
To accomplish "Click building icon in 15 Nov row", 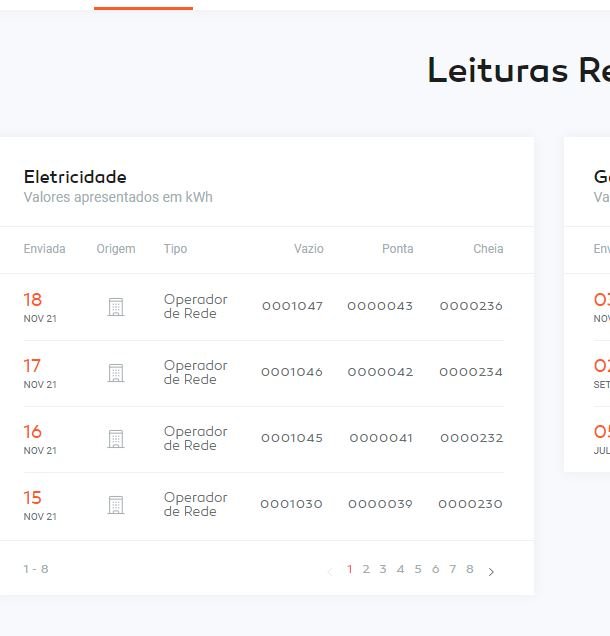I will [x=116, y=505].
